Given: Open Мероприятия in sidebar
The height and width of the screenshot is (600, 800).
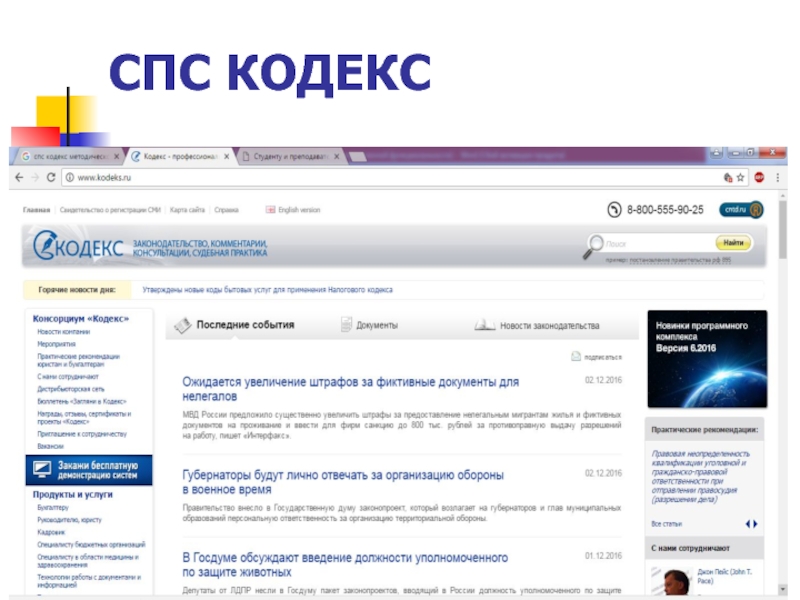Looking at the screenshot, I should [x=56, y=344].
